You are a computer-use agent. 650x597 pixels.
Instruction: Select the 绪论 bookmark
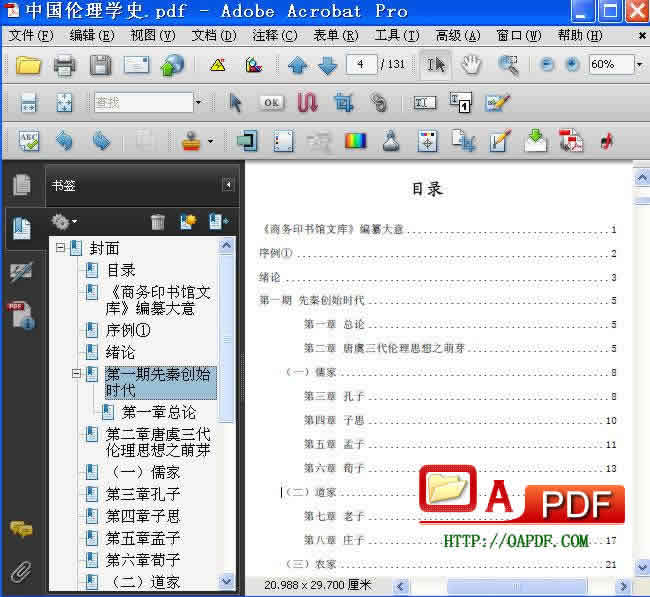tap(120, 353)
